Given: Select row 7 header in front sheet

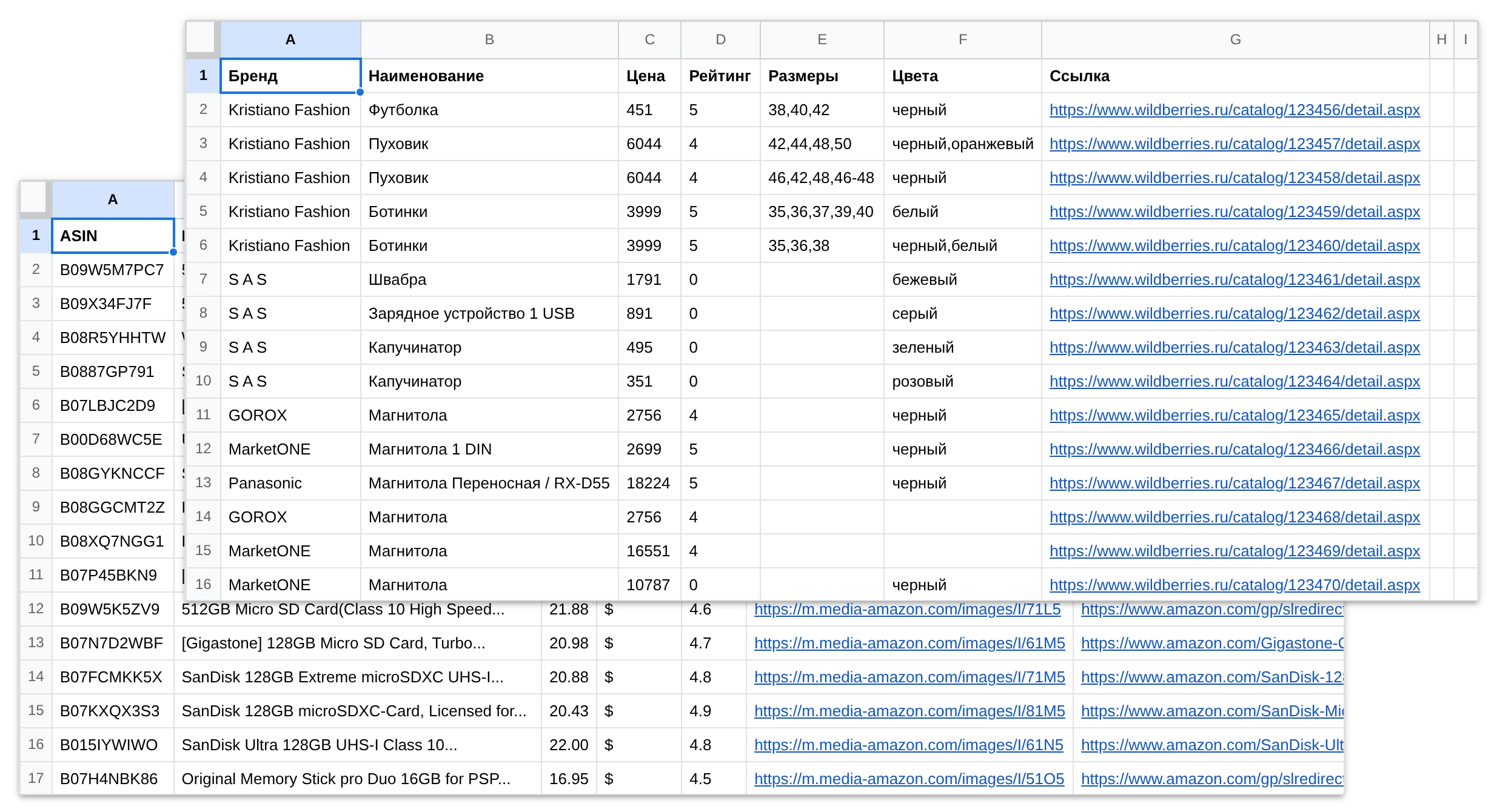Looking at the screenshot, I should click(203, 279).
